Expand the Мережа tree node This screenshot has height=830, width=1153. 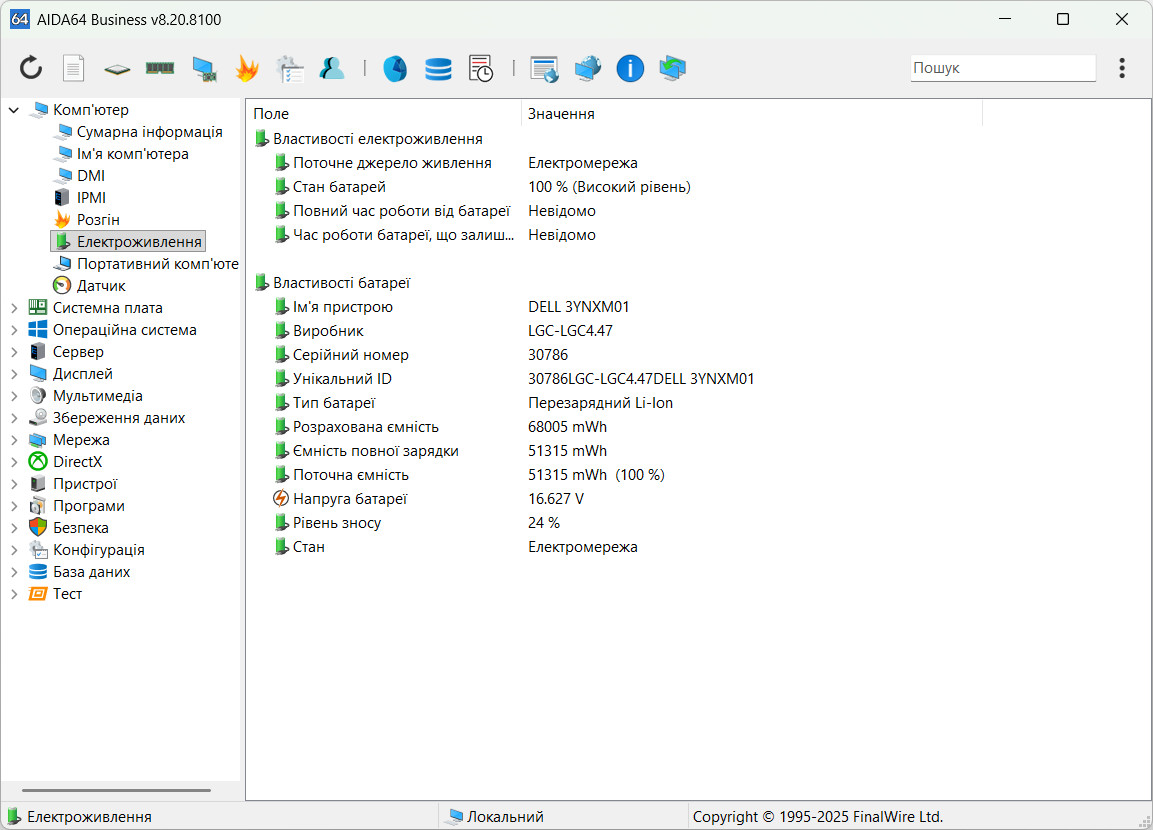(x=14, y=440)
